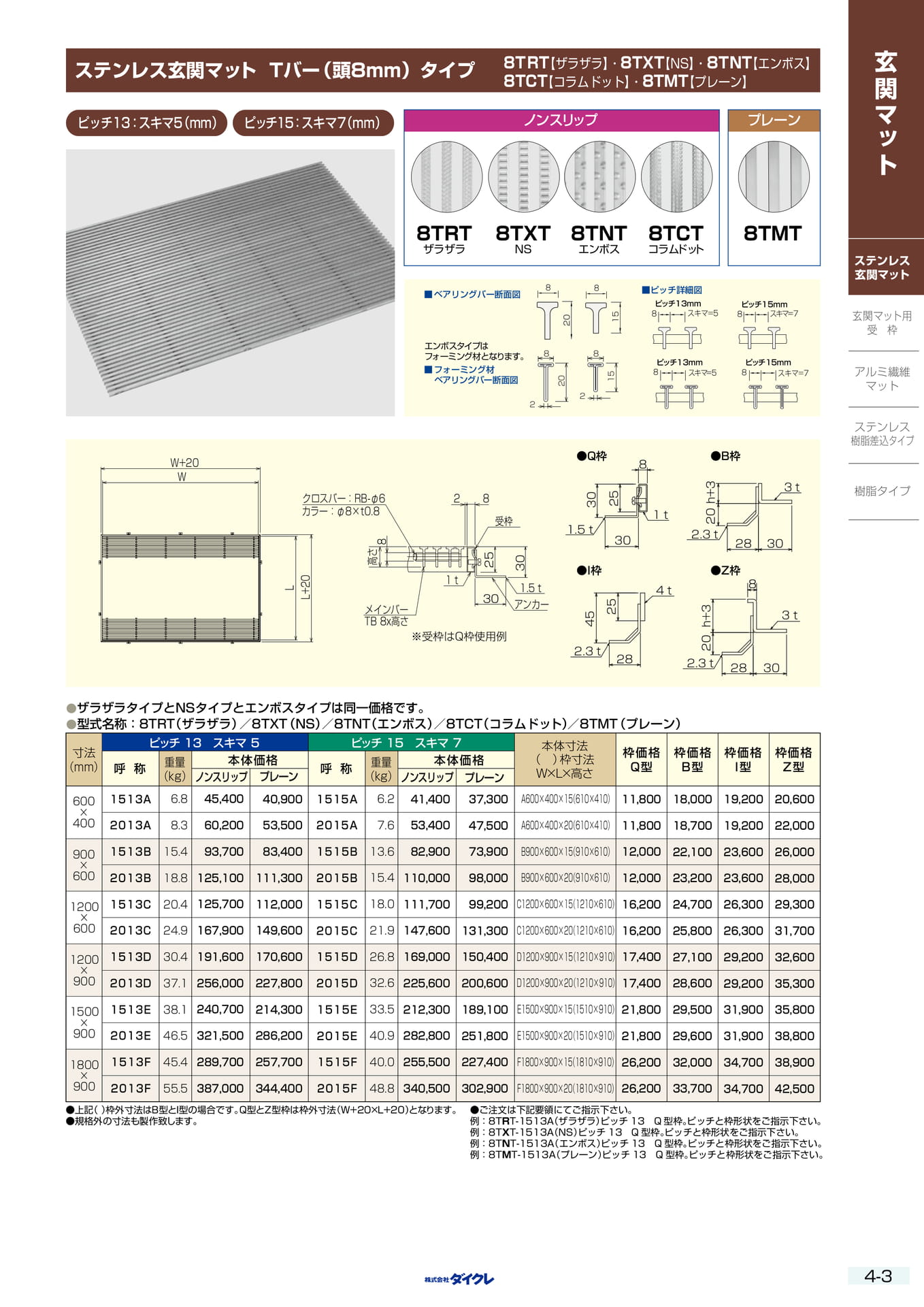Click the 枠価格 I型 column header

[743, 760]
